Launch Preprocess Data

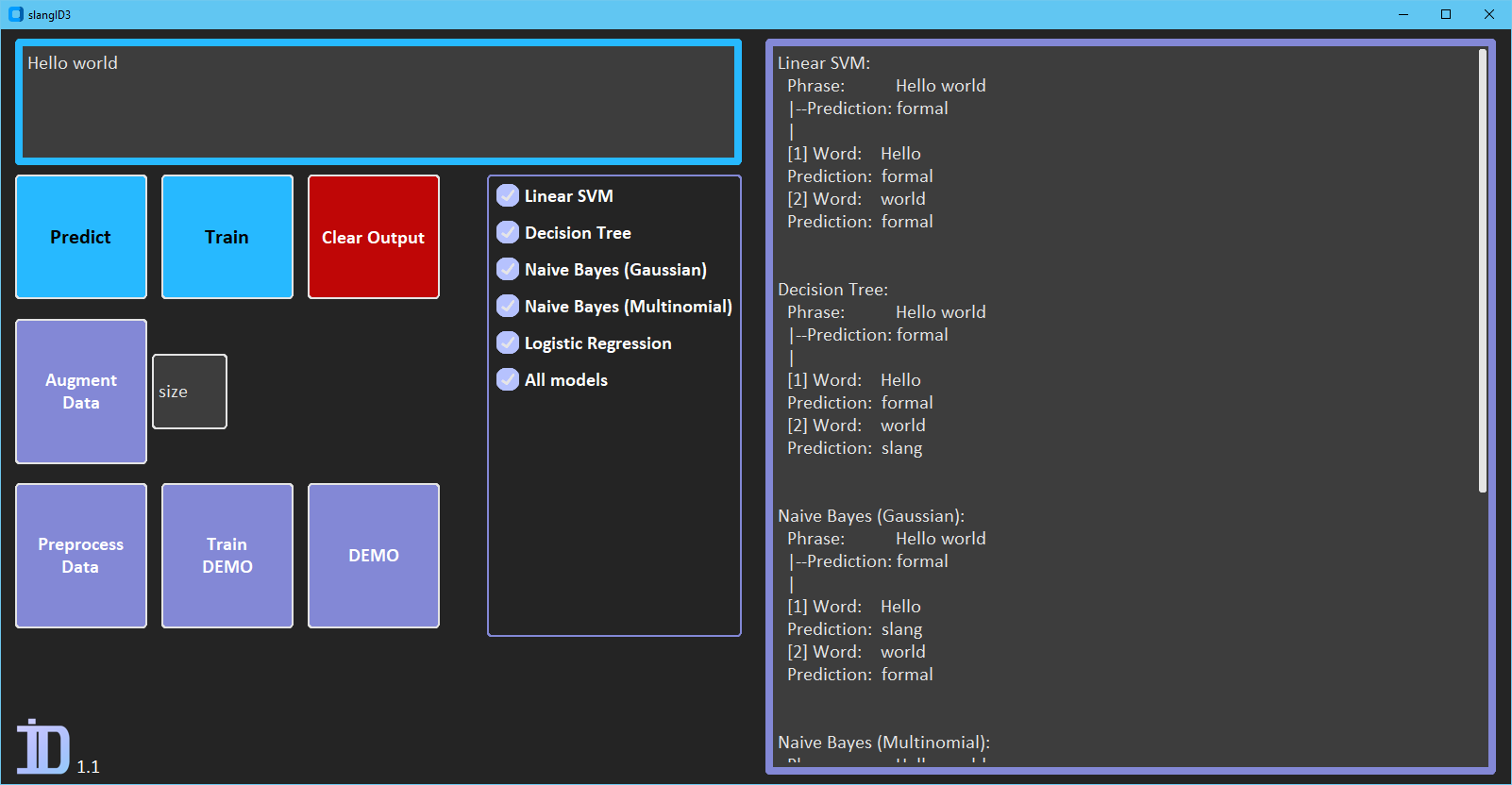point(81,556)
